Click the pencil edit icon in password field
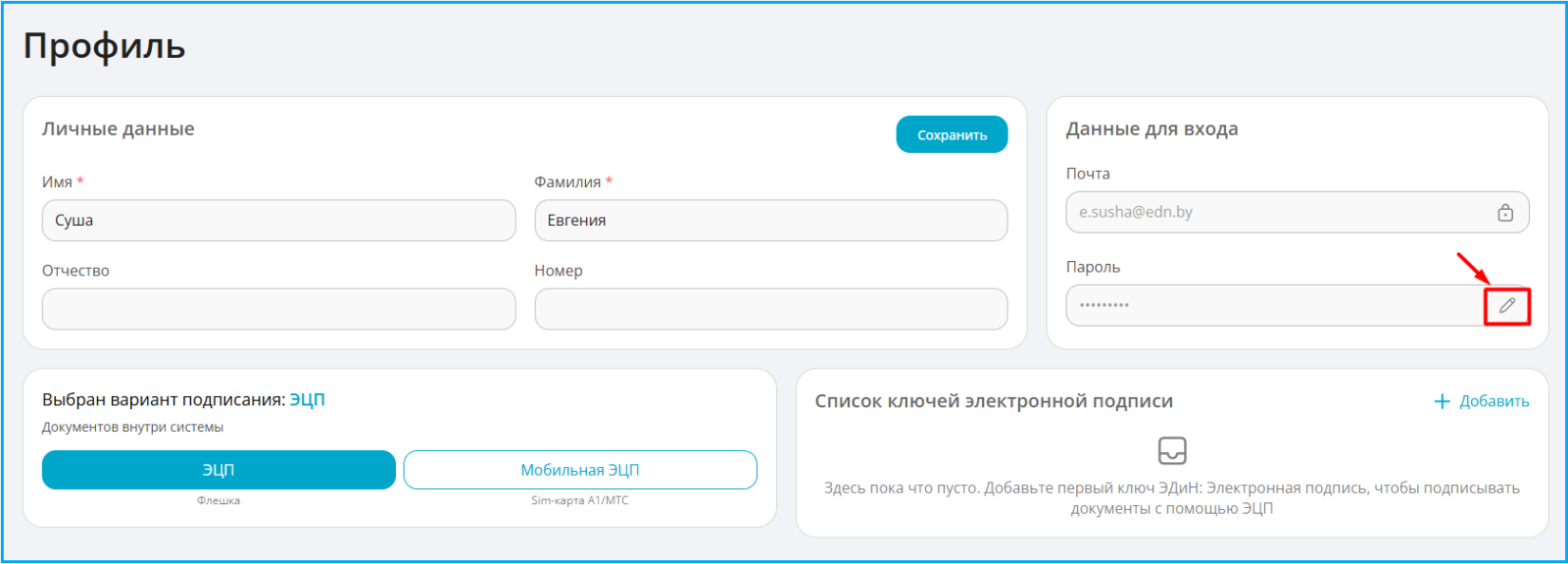Image resolution: width=1568 pixels, height=564 pixels. (x=1507, y=306)
